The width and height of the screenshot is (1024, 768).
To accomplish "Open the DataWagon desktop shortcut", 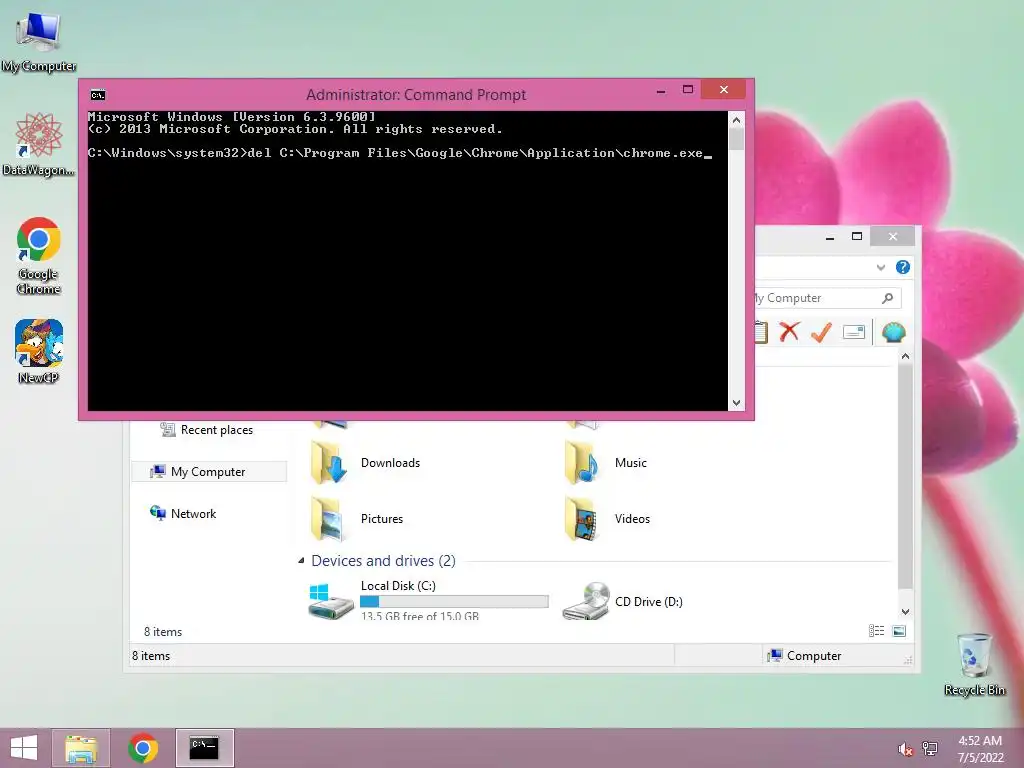I will tap(38, 144).
